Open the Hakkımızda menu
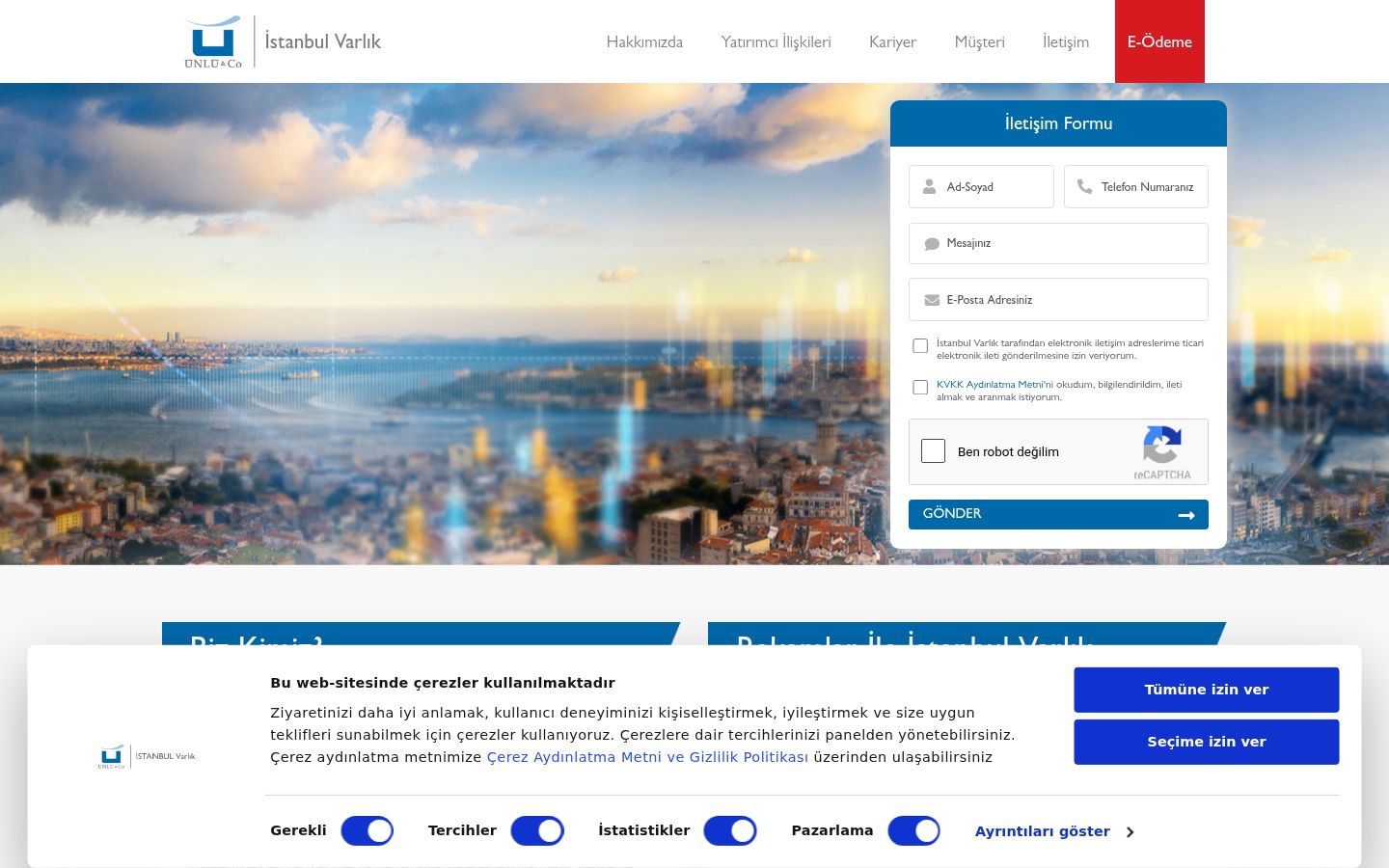 pos(644,41)
